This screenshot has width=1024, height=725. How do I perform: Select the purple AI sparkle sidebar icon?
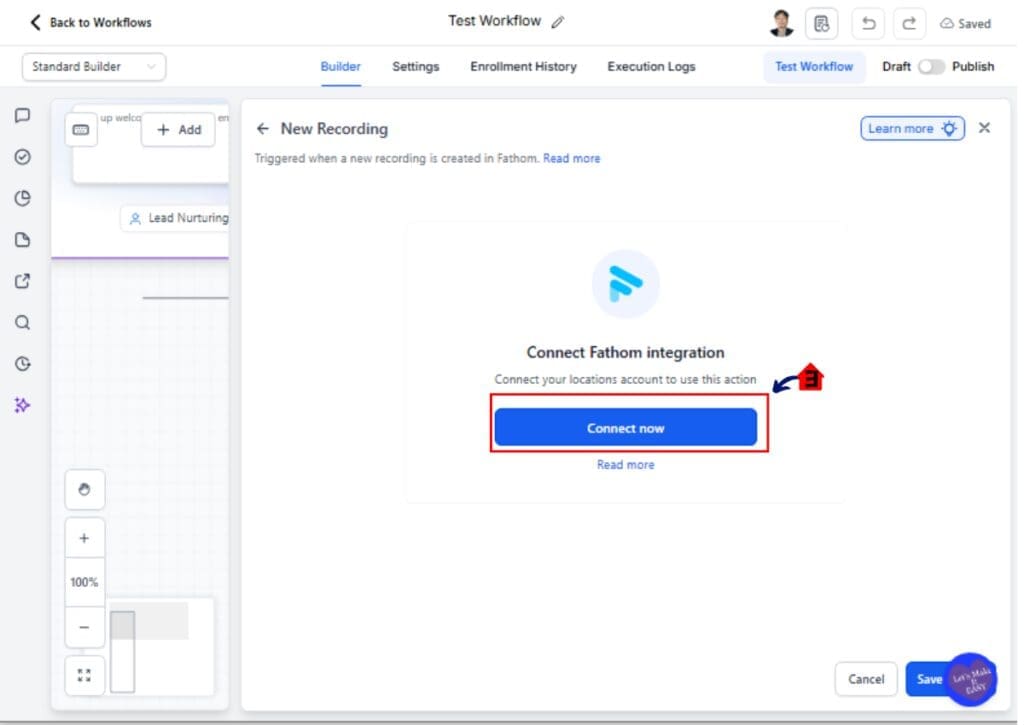pos(22,405)
